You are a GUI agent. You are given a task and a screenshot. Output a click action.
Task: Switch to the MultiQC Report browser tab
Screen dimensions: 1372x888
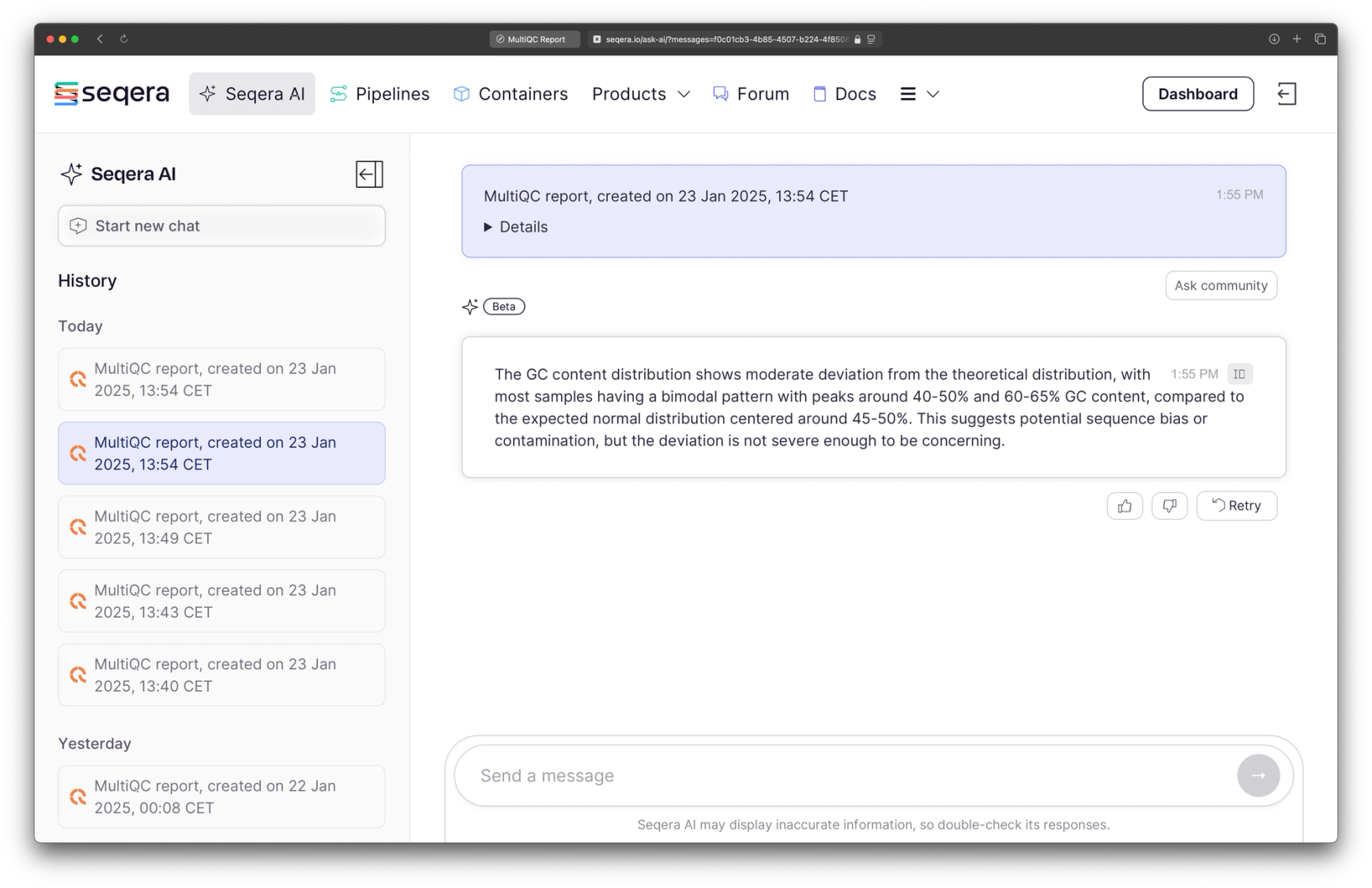point(534,40)
